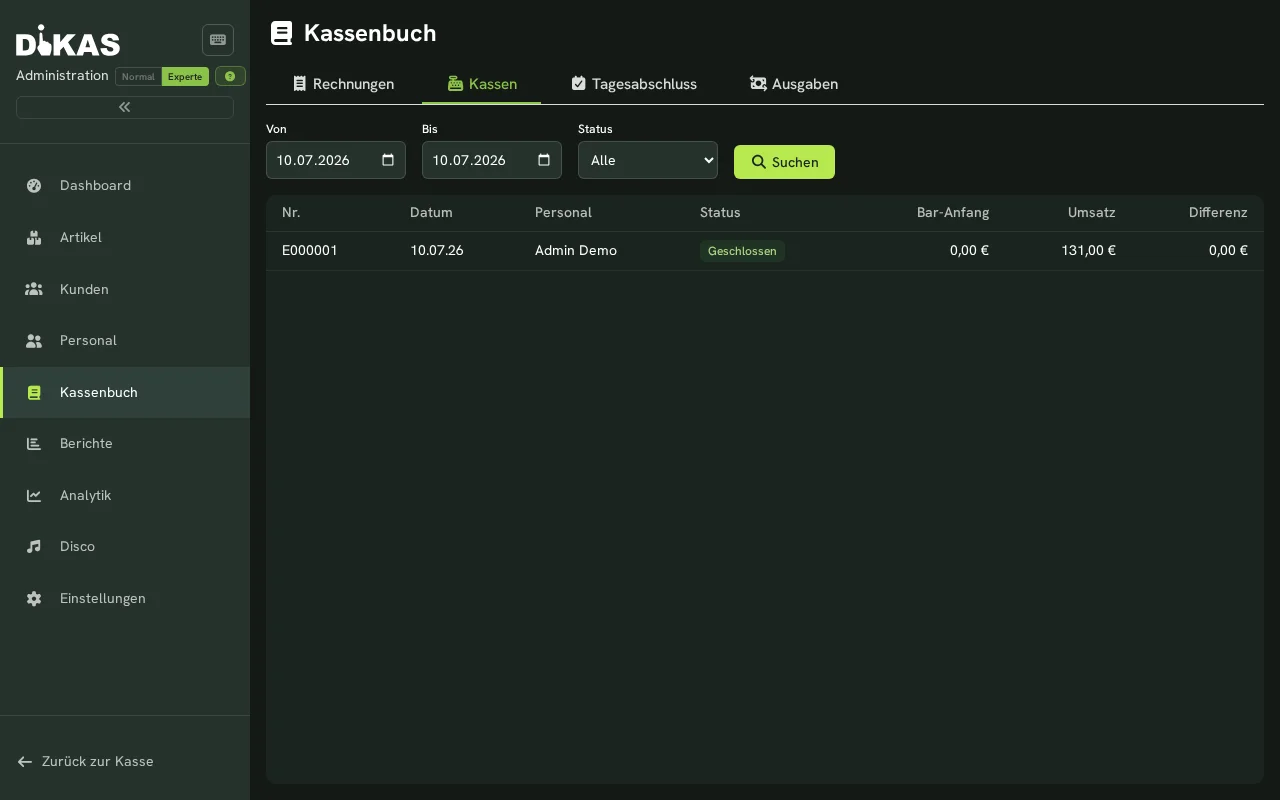Click the keyboard icon button beside the logo
The height and width of the screenshot is (800, 1280).
point(218,40)
